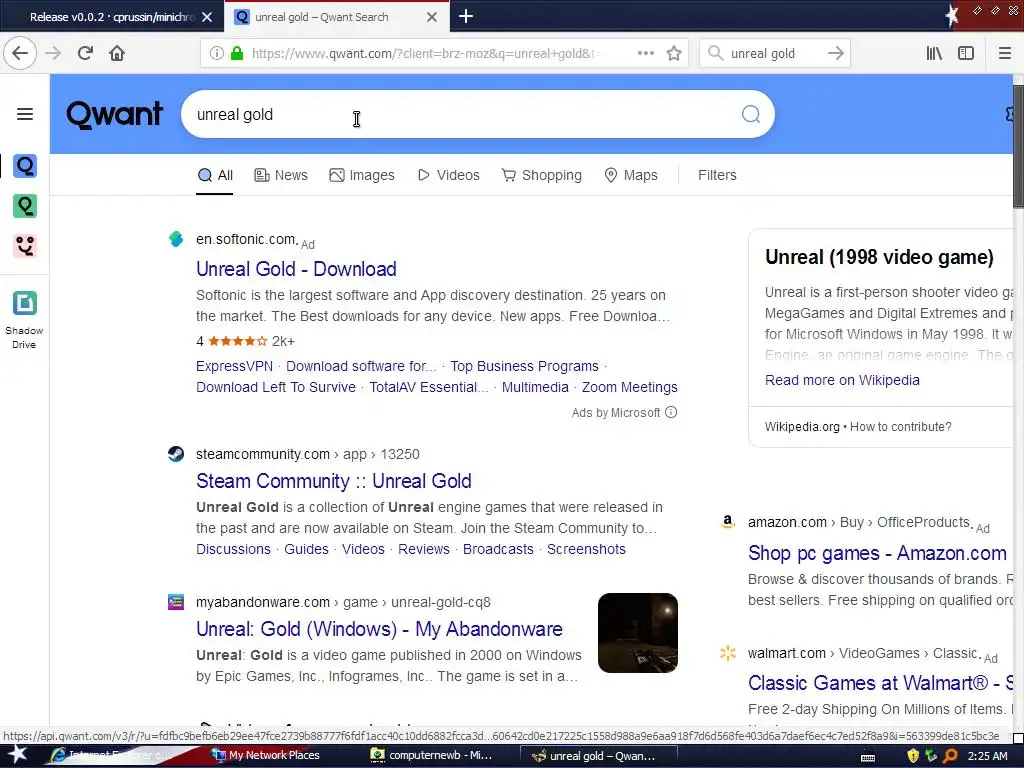Click the yellow shield system tray icon
This screenshot has width=1024, height=768.
pos(913,756)
